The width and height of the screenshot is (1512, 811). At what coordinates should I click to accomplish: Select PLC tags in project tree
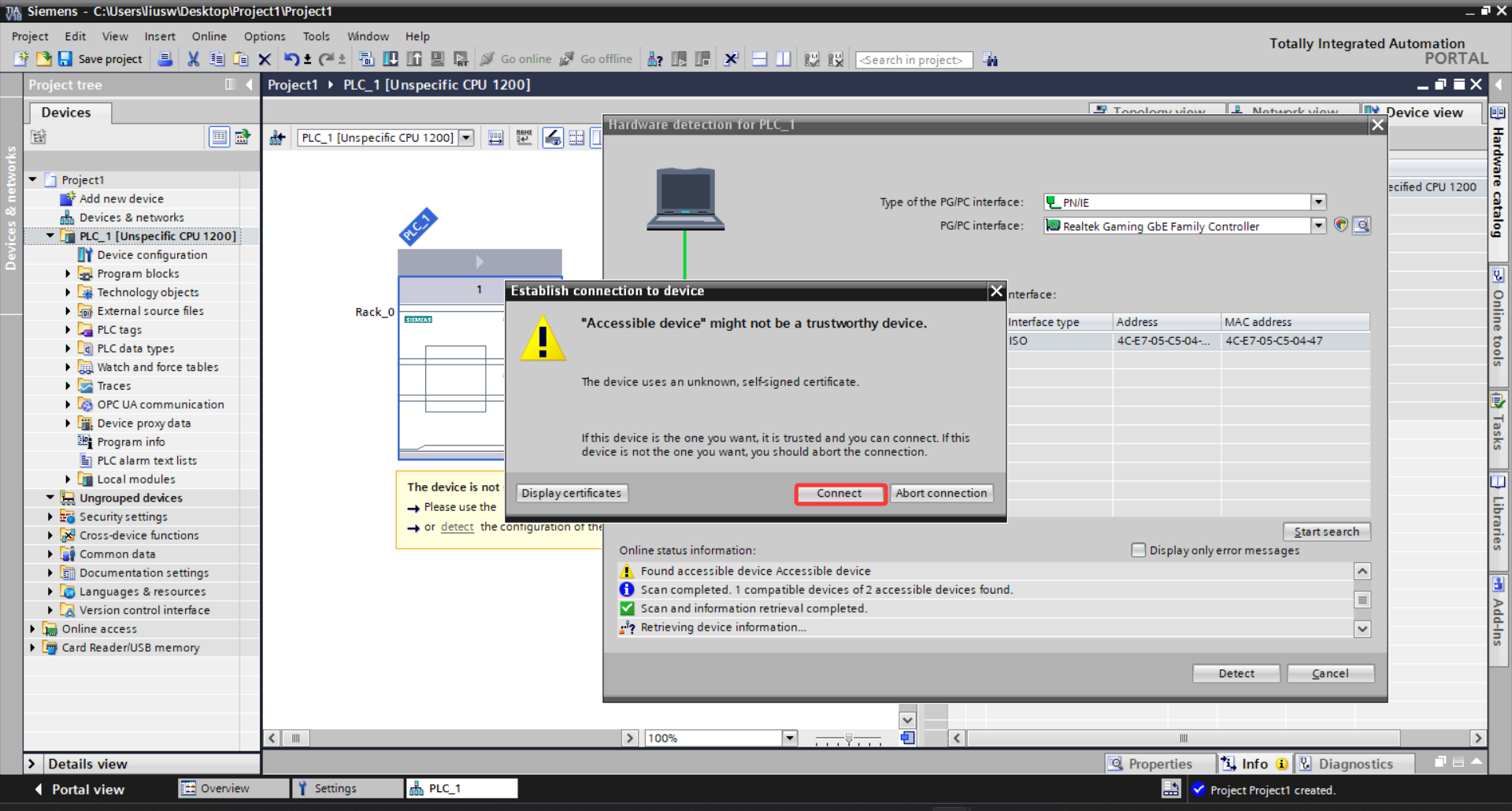[119, 330]
